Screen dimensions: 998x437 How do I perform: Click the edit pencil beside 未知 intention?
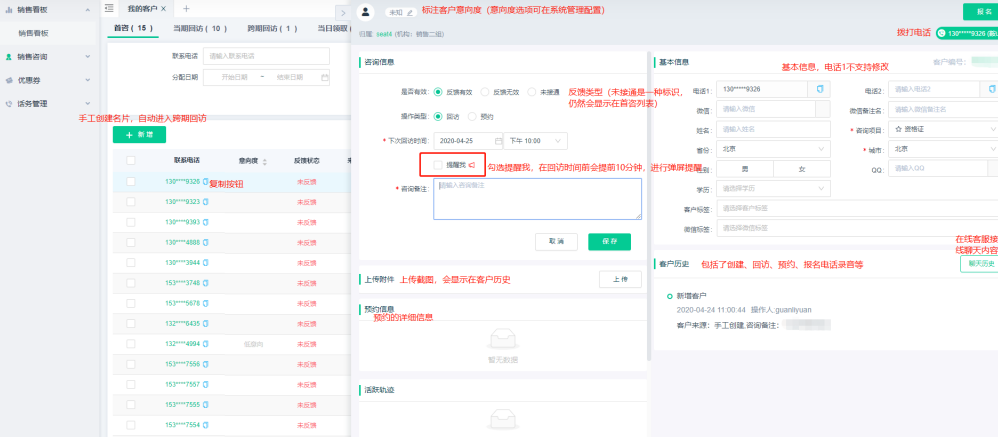tap(411, 12)
